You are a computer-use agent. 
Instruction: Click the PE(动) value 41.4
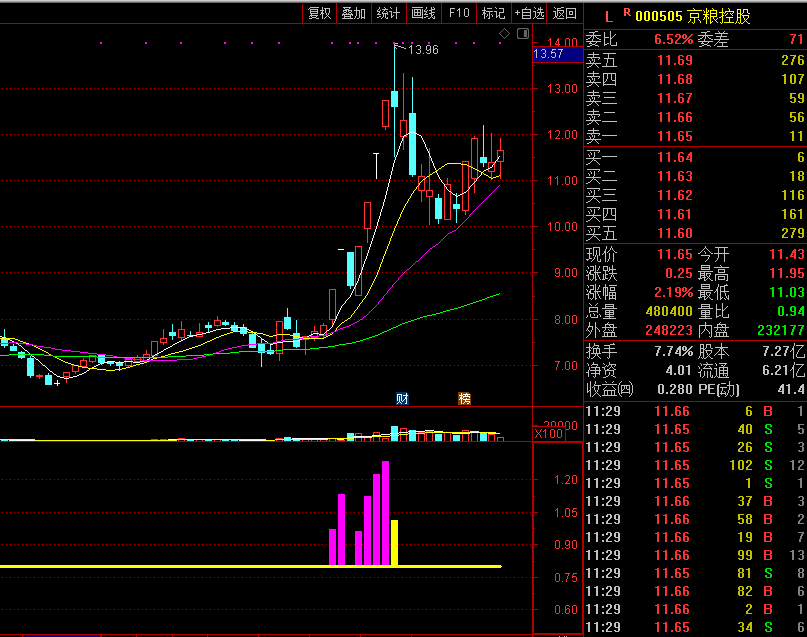point(791,390)
